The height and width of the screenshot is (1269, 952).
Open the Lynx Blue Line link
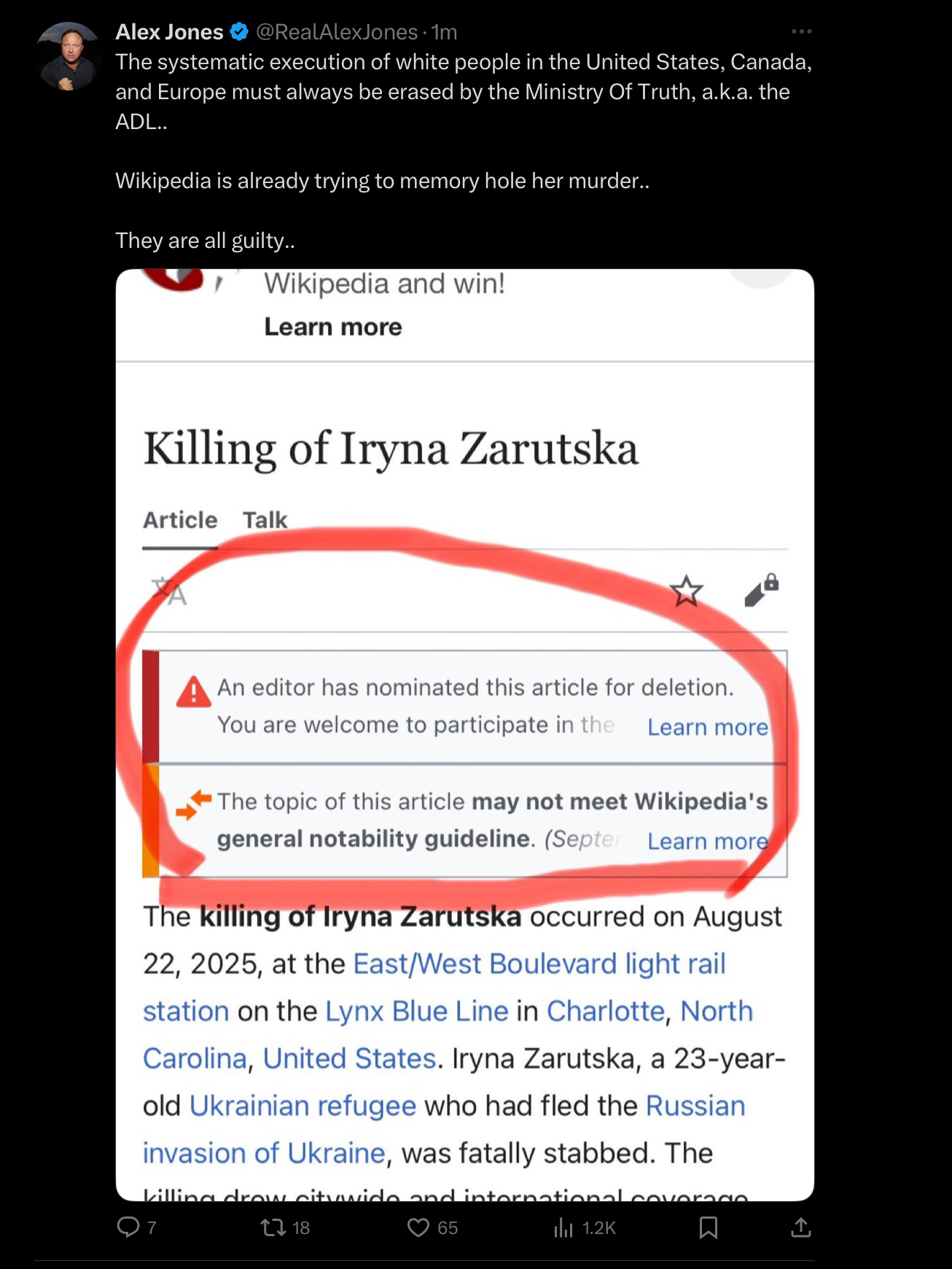(416, 1011)
